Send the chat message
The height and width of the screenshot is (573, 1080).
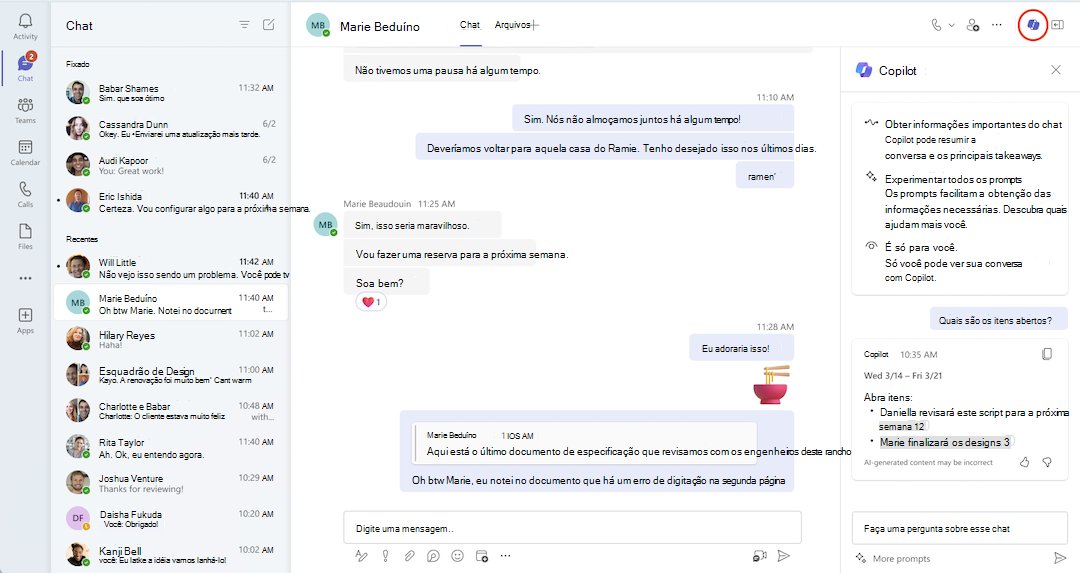point(783,556)
